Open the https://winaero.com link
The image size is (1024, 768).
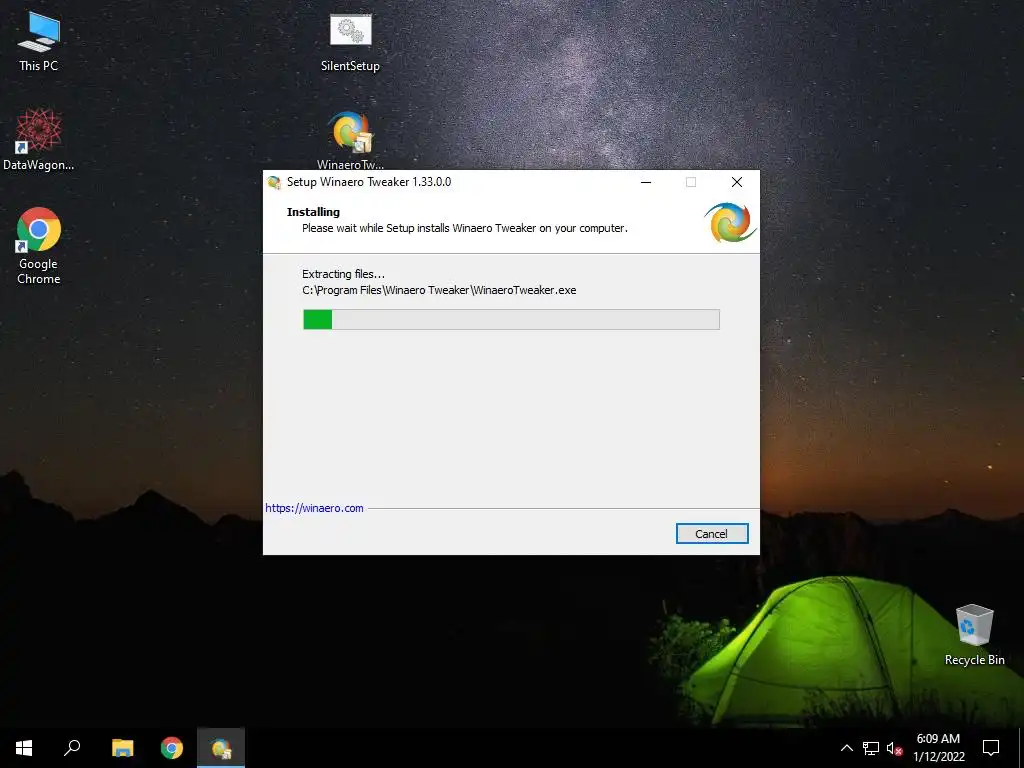click(x=314, y=508)
